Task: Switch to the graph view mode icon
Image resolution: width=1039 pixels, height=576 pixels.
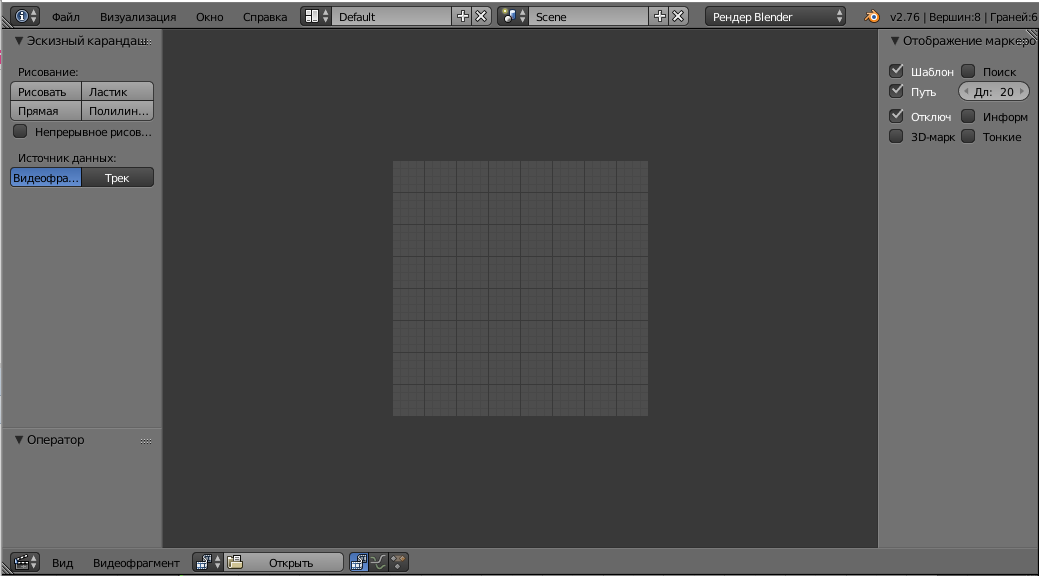Action: pos(378,562)
